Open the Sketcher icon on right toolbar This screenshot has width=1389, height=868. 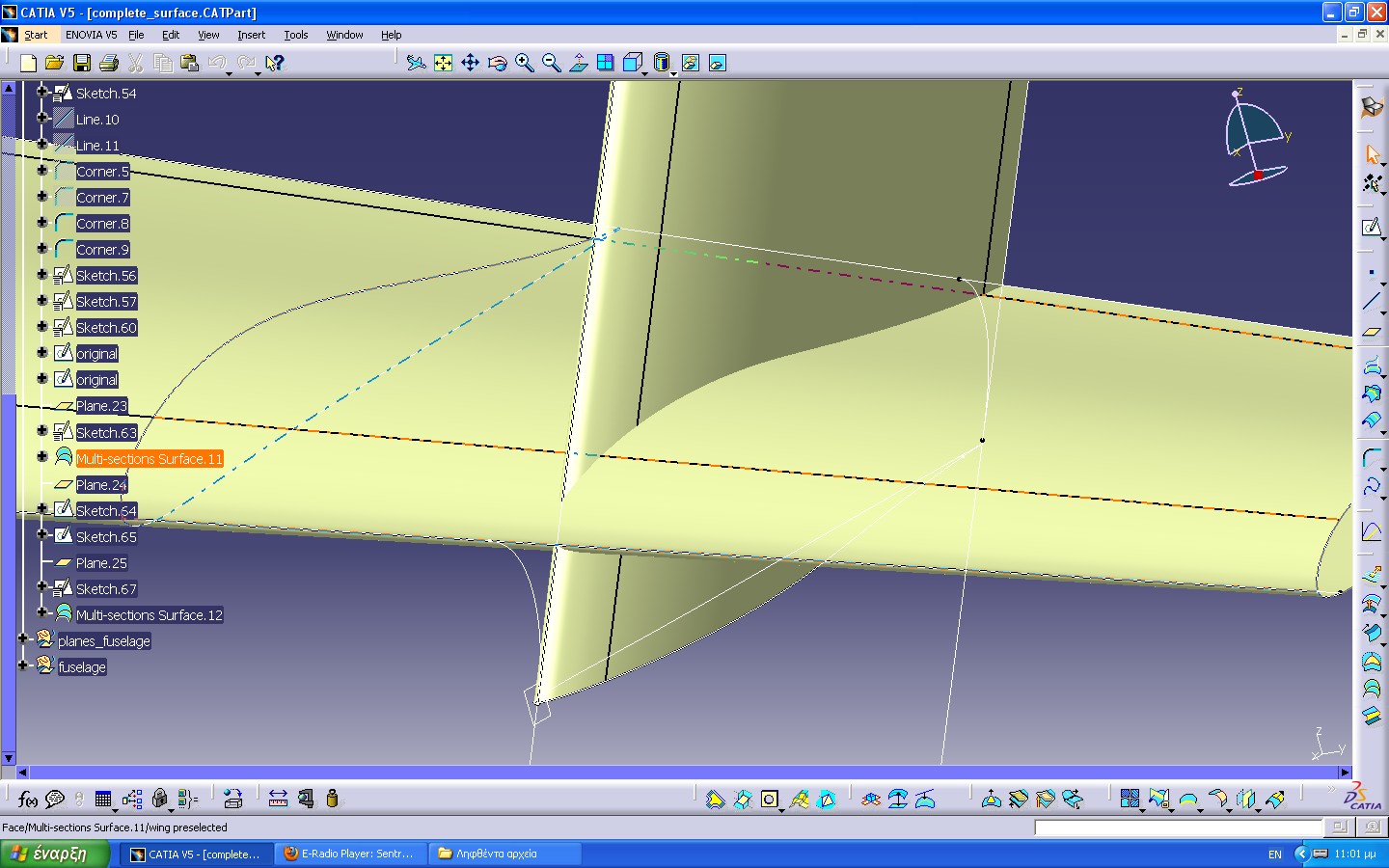click(1371, 228)
